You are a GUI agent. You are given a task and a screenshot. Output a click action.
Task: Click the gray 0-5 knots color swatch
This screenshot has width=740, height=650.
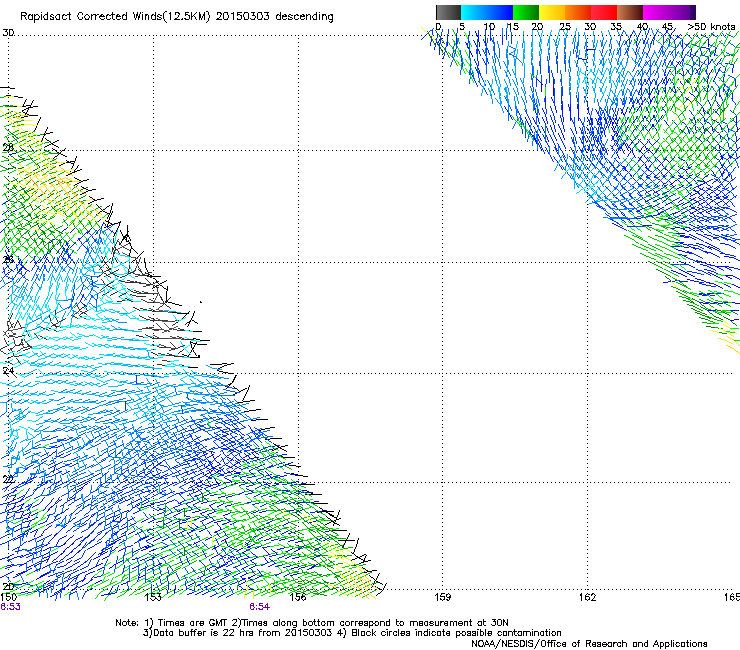click(x=448, y=12)
